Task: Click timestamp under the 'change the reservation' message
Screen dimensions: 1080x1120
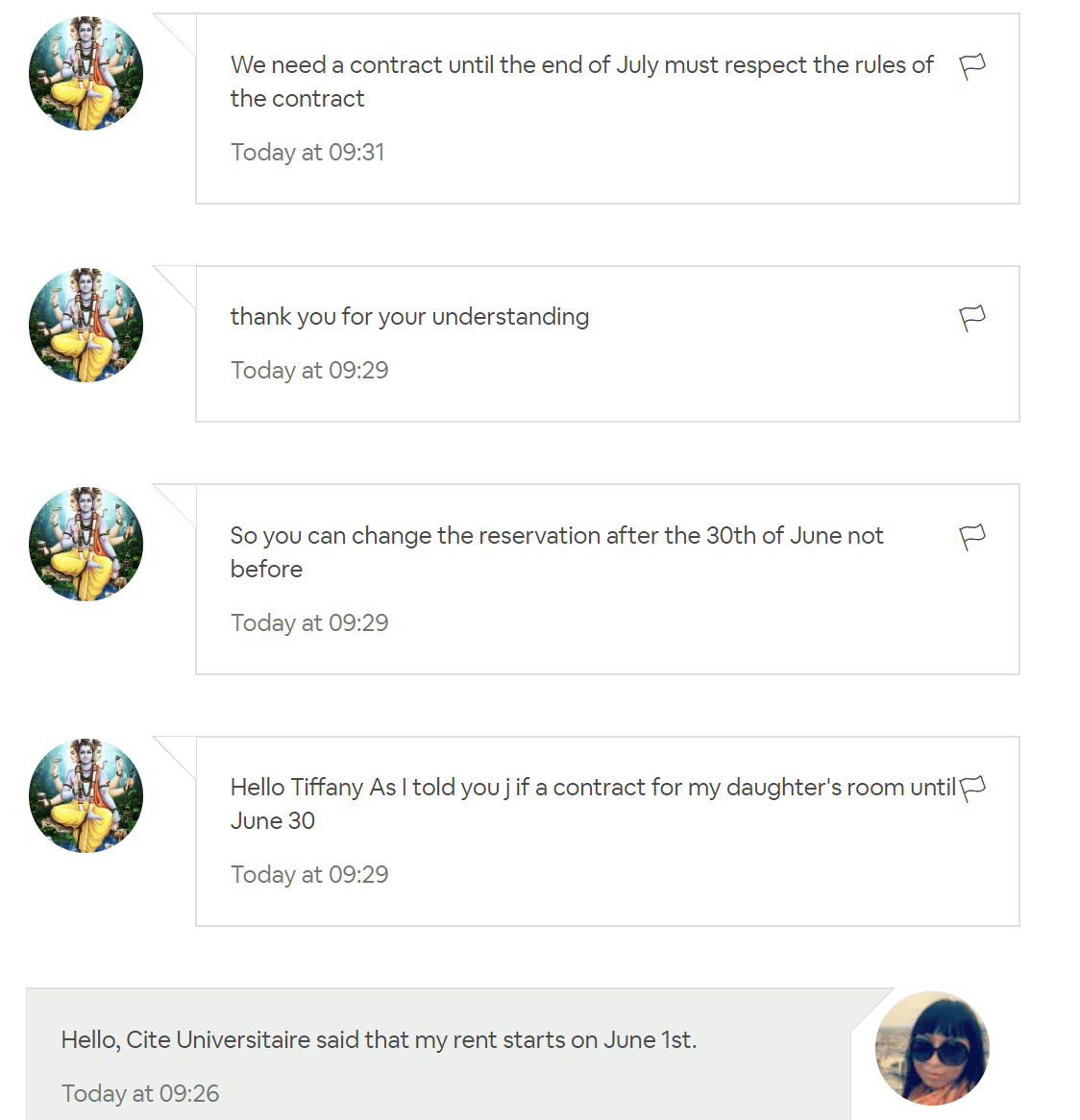Action: 309,622
